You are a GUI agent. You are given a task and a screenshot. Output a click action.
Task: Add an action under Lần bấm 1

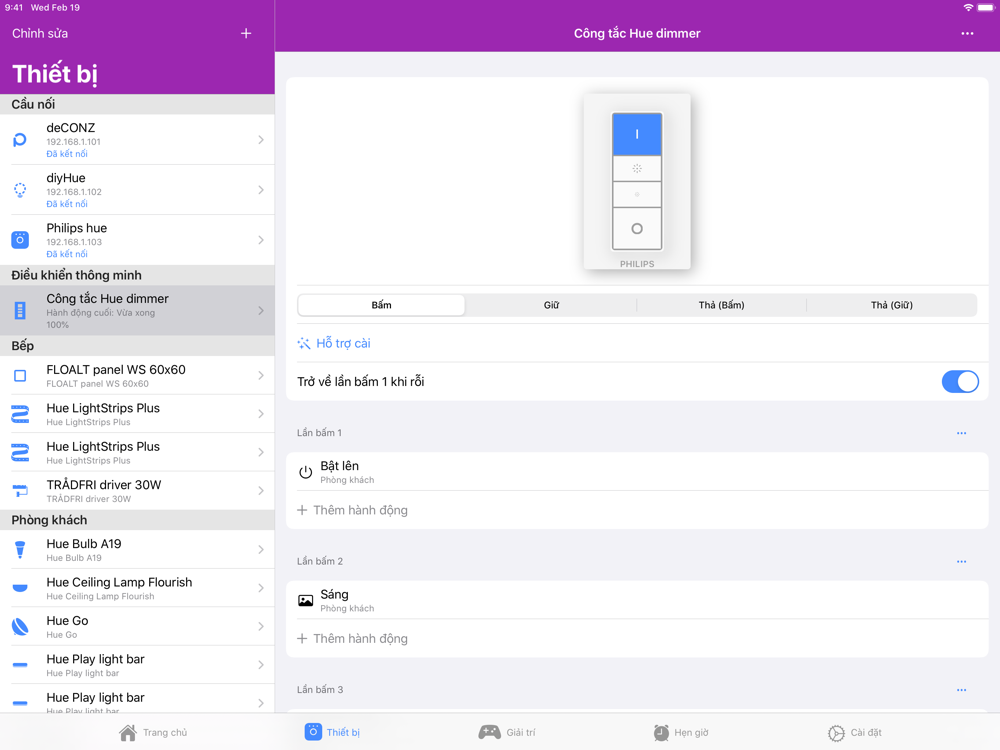[352, 510]
